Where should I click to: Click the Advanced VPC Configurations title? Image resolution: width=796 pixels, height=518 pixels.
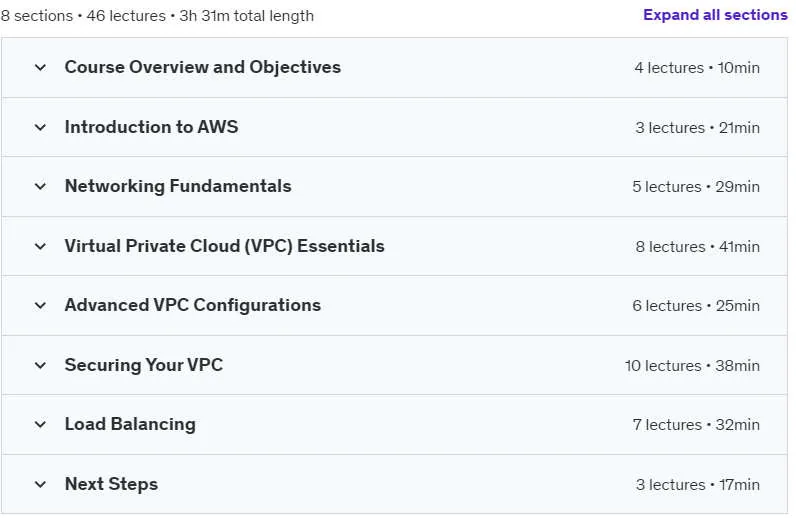coord(192,305)
